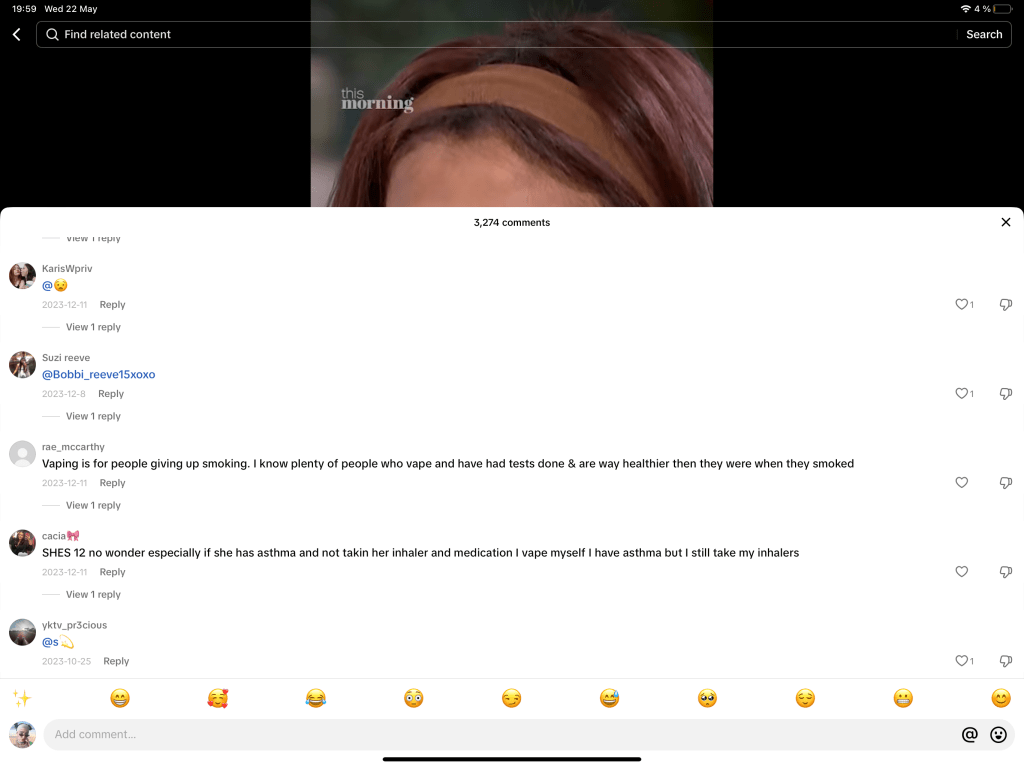Expand View 1 reply under Suzi reeve
The image size is (1024, 767).
[x=93, y=417]
